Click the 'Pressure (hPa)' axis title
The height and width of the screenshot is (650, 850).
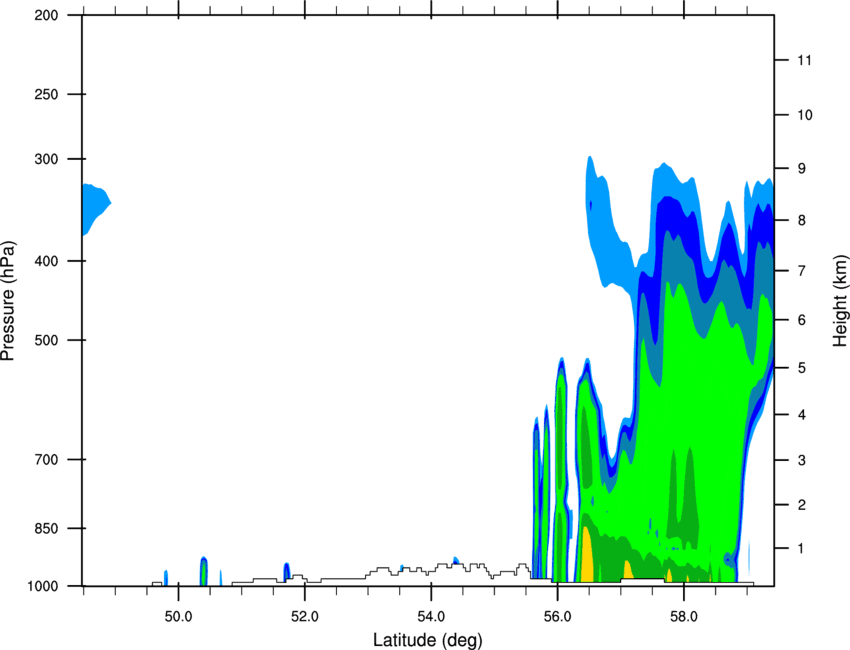[8, 300]
